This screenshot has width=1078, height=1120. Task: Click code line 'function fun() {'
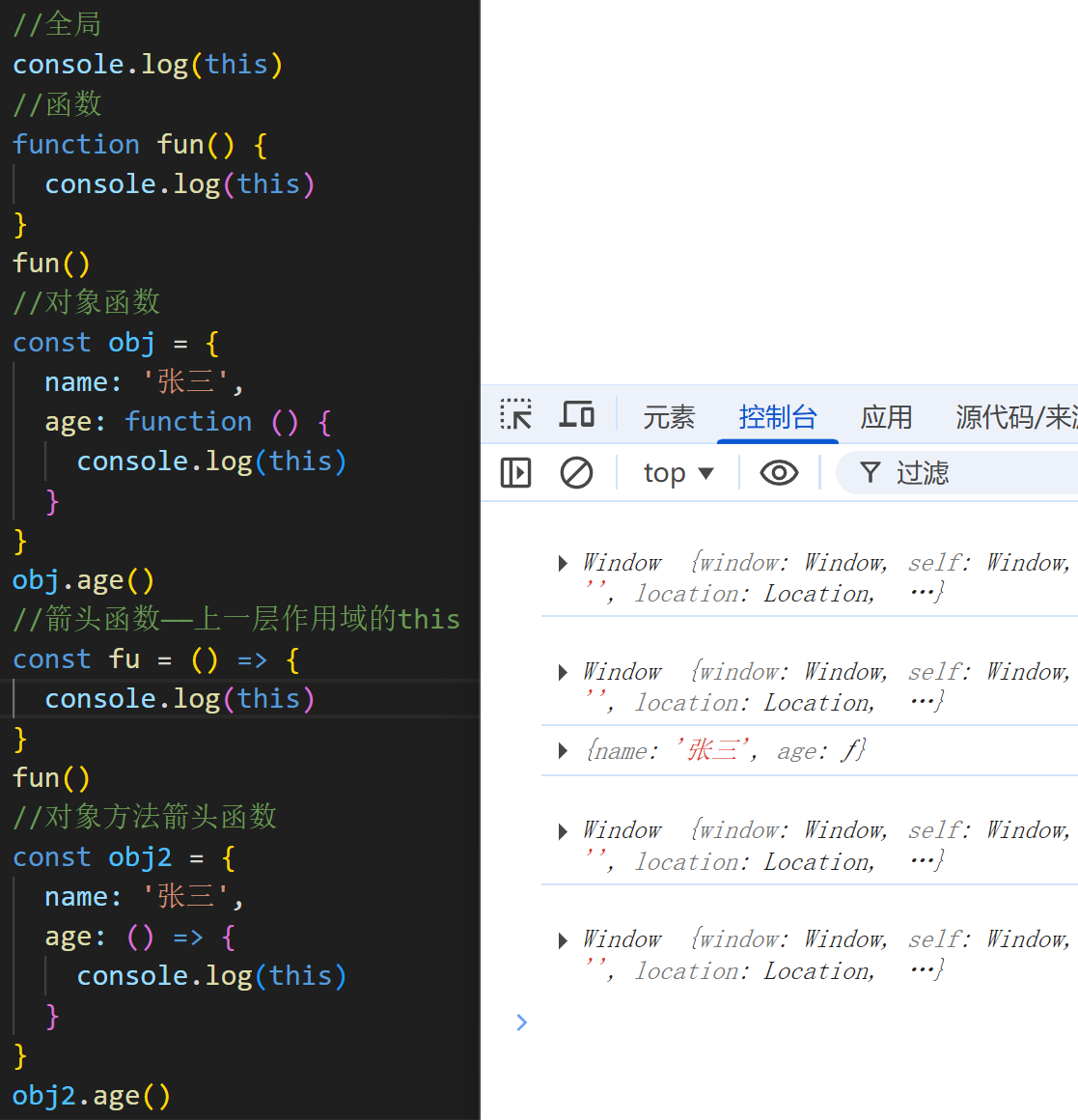(141, 144)
